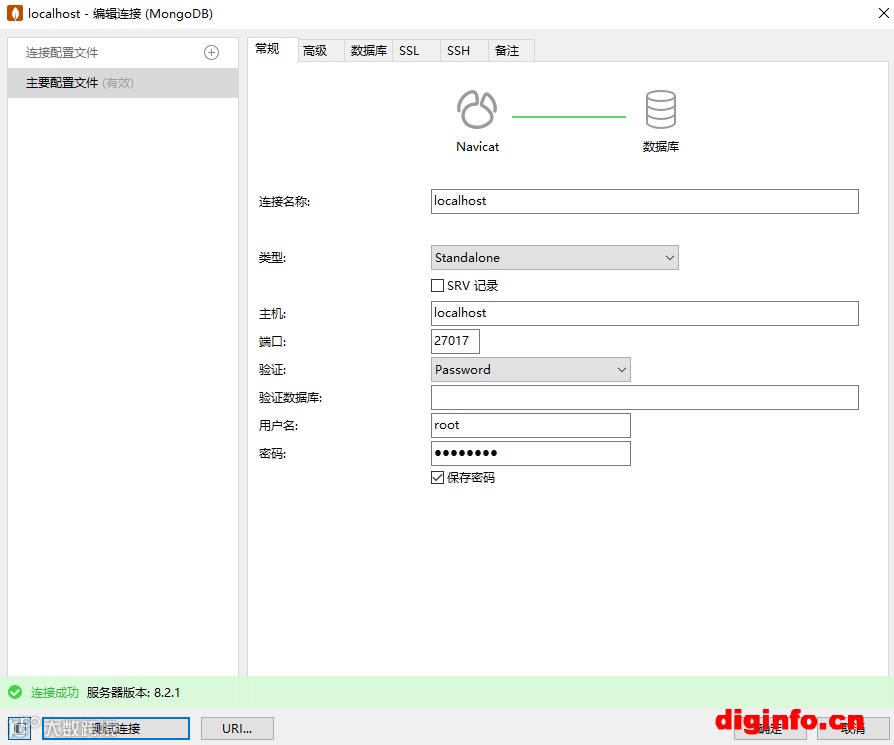Click the 连接成功 status message
Viewport: 894px width, 745px height.
pos(55,693)
